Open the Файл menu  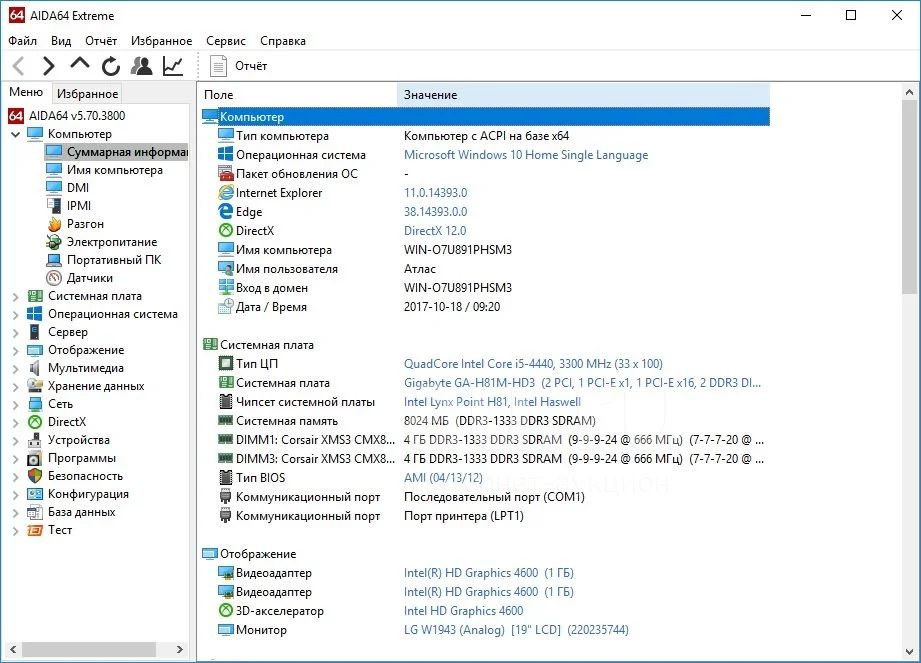[x=22, y=41]
